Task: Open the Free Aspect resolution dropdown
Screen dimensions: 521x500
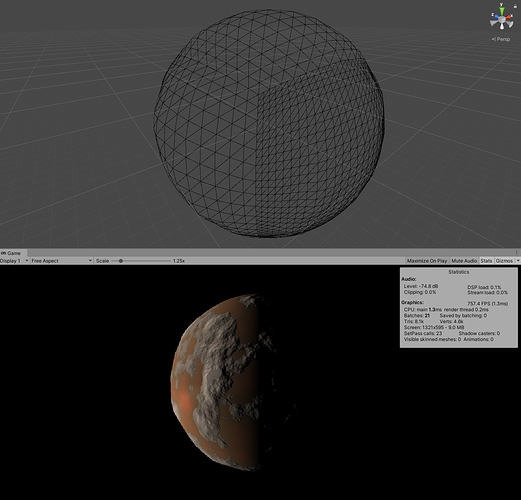Action: click(x=61, y=261)
